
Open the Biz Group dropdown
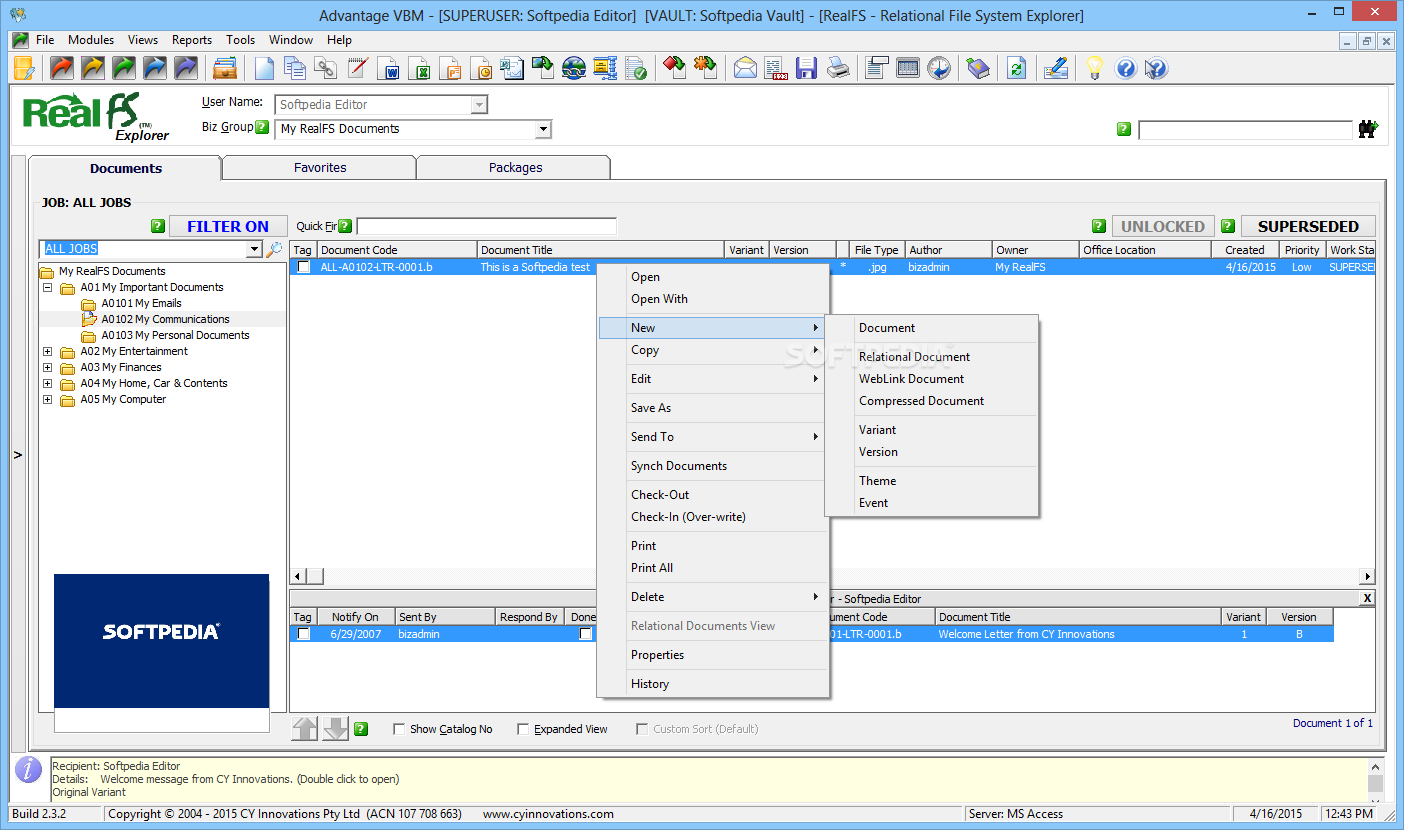coord(543,129)
